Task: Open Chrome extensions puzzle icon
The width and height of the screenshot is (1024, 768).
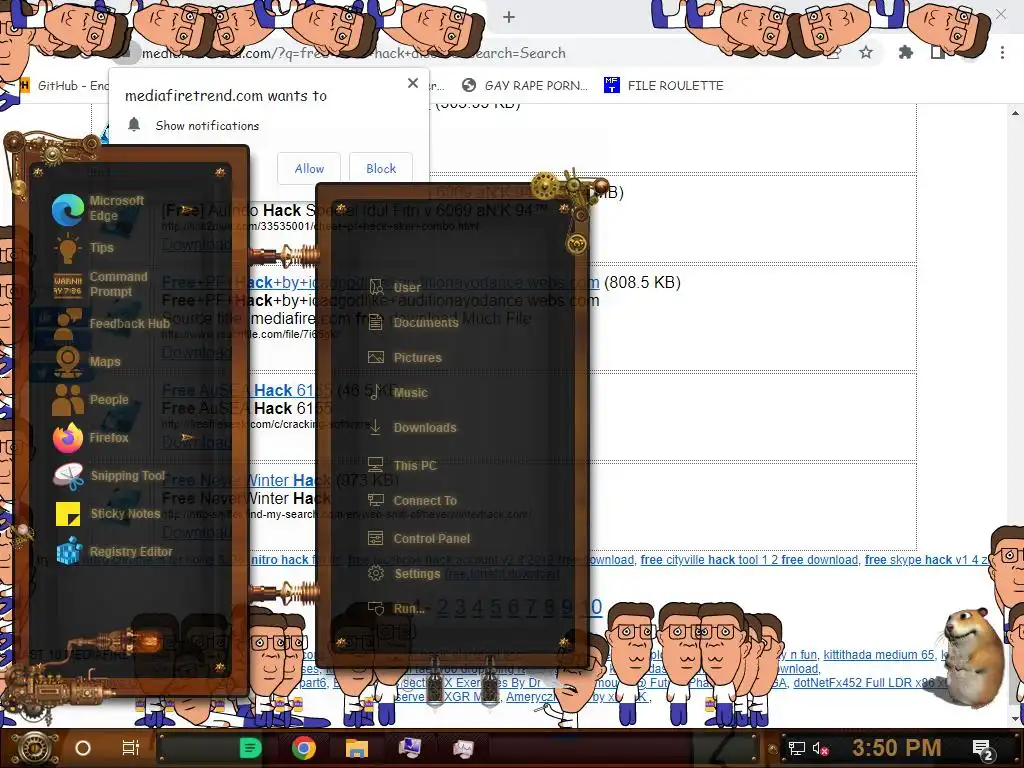Action: 905,52
